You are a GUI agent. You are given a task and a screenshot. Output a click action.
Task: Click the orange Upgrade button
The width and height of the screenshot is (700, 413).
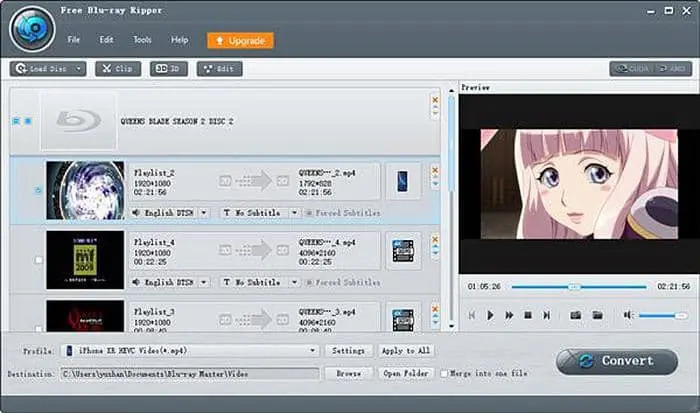[240, 41]
